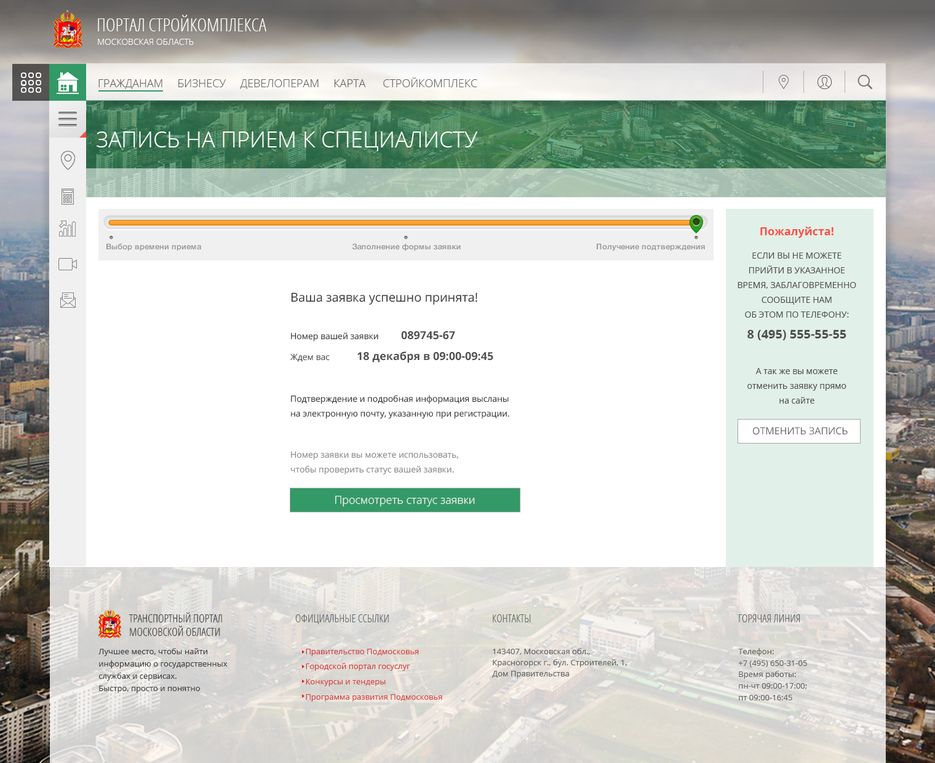Image resolution: width=935 pixels, height=763 pixels.
Task: Click appointment time 18 декабря в 09:00-09:45
Action: pyautogui.click(x=425, y=356)
